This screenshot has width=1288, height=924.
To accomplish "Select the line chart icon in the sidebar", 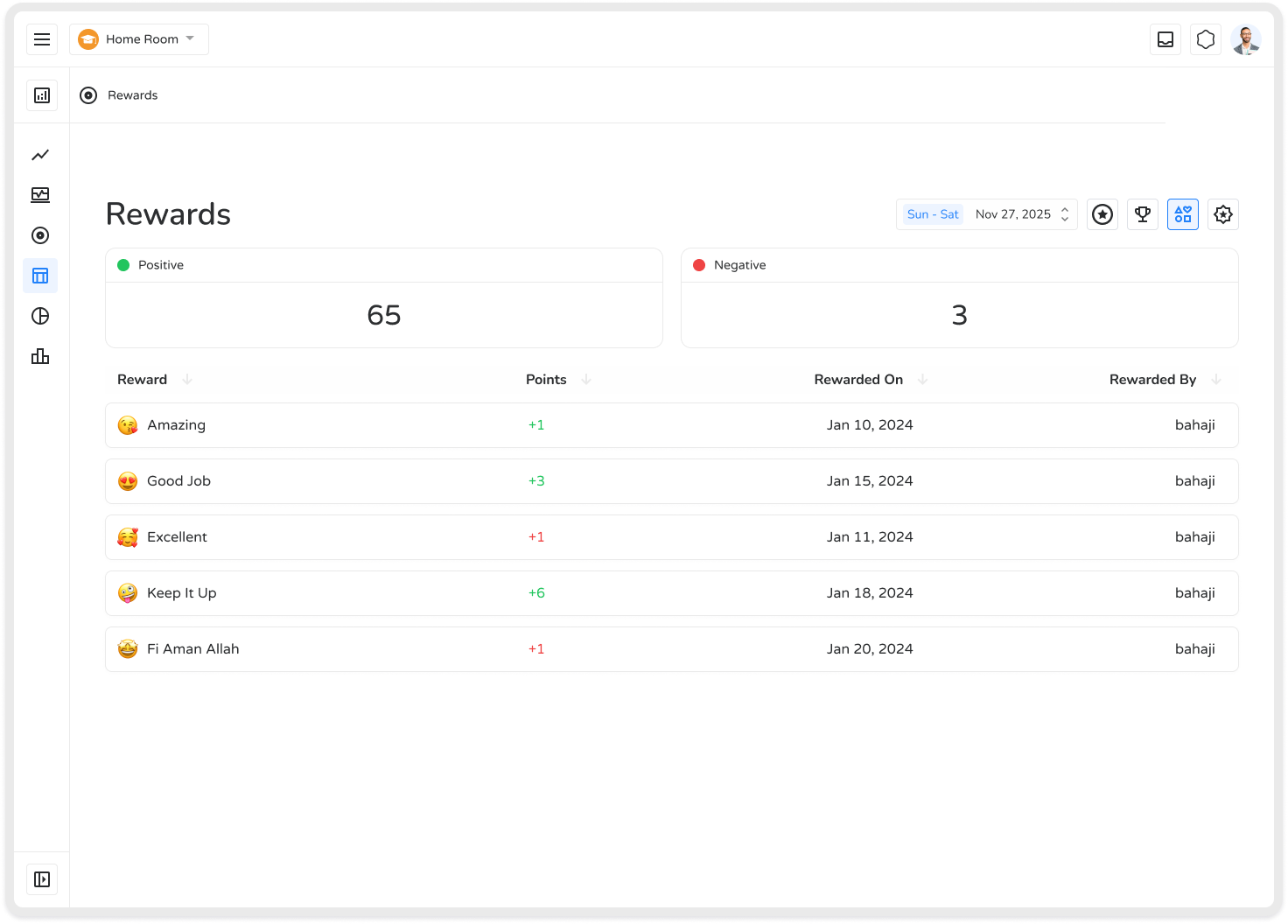I will [x=40, y=155].
